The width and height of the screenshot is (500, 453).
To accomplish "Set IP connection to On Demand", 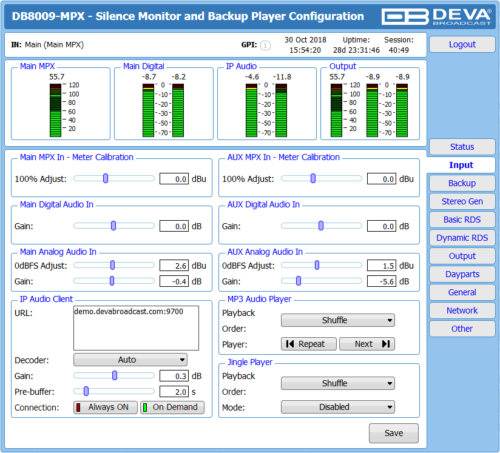I will click(172, 407).
